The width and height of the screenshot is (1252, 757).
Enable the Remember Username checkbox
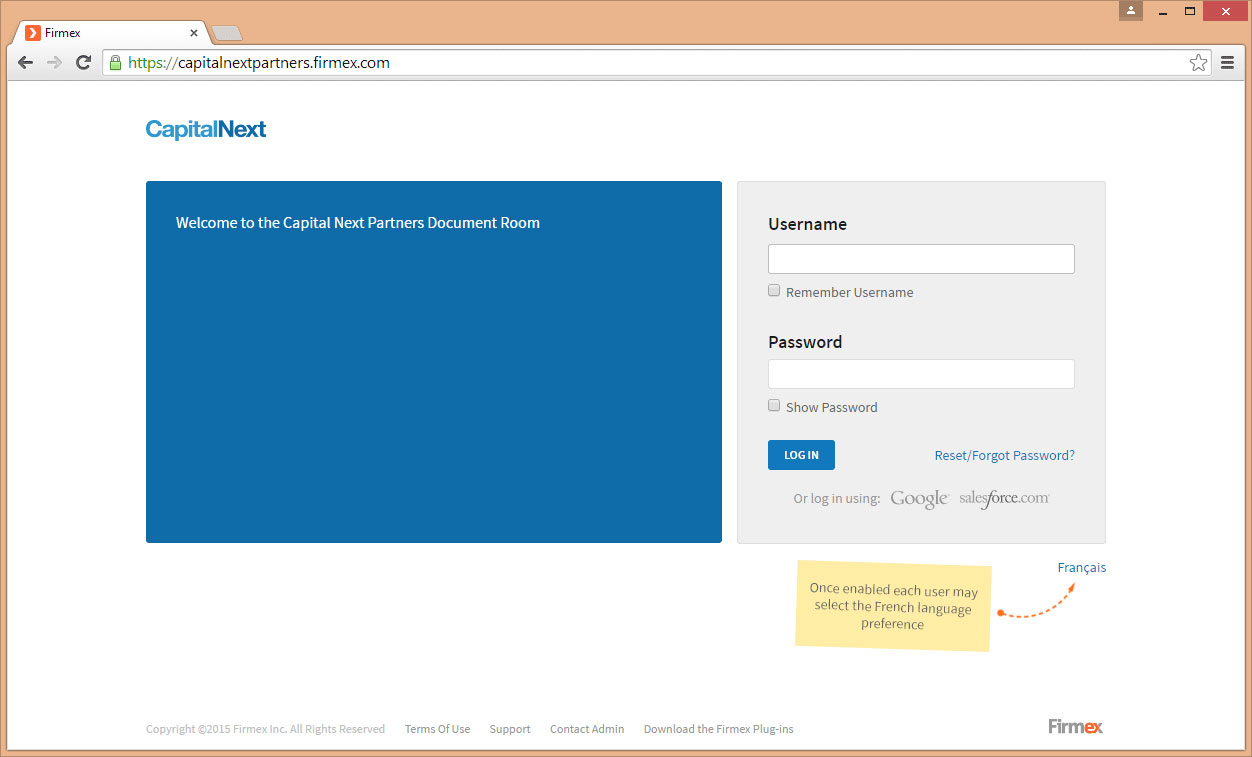coord(774,291)
